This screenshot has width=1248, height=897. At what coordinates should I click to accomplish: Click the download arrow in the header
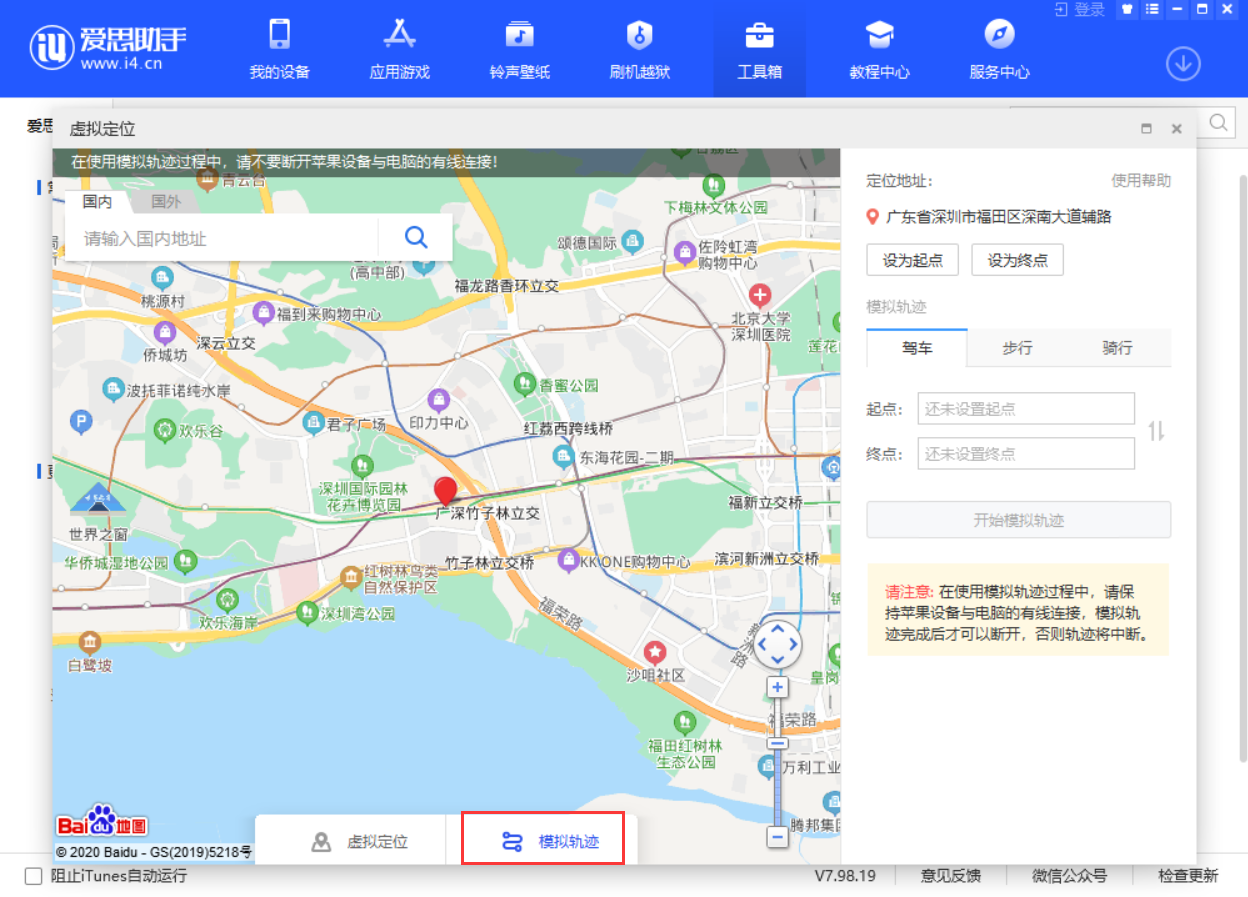[x=1183, y=63]
